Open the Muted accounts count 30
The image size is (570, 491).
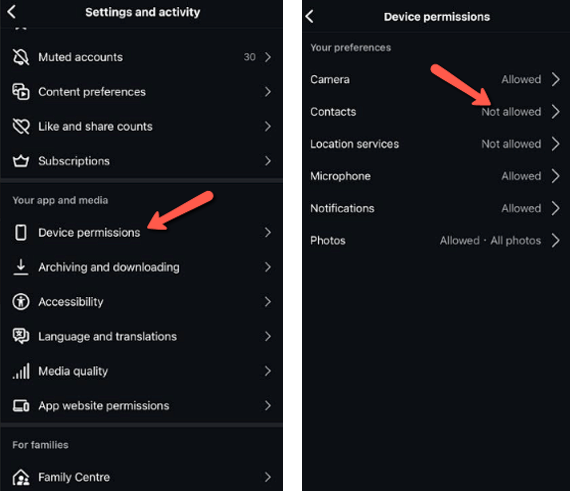coord(250,57)
